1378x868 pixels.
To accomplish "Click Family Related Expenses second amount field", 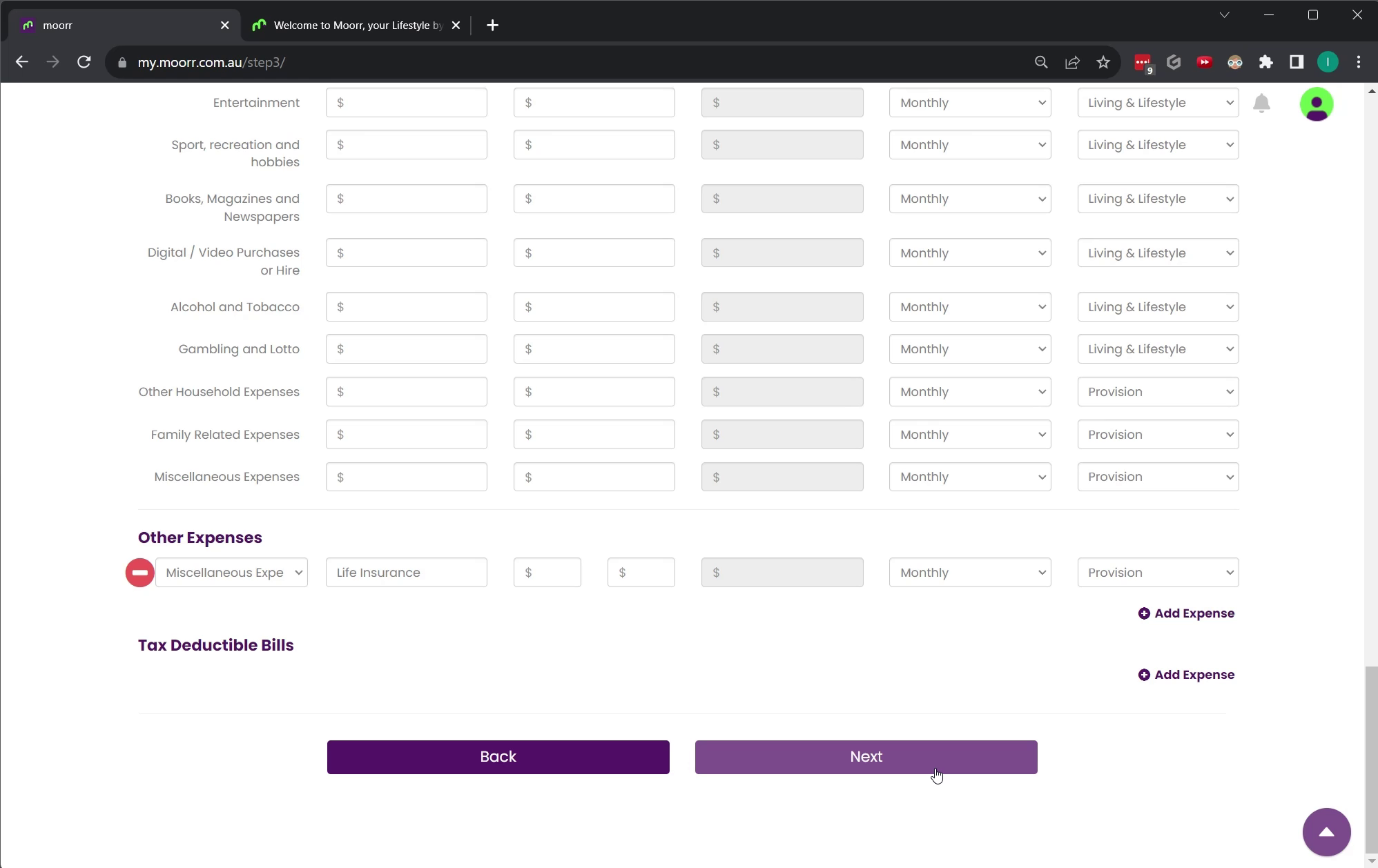I will click(594, 435).
